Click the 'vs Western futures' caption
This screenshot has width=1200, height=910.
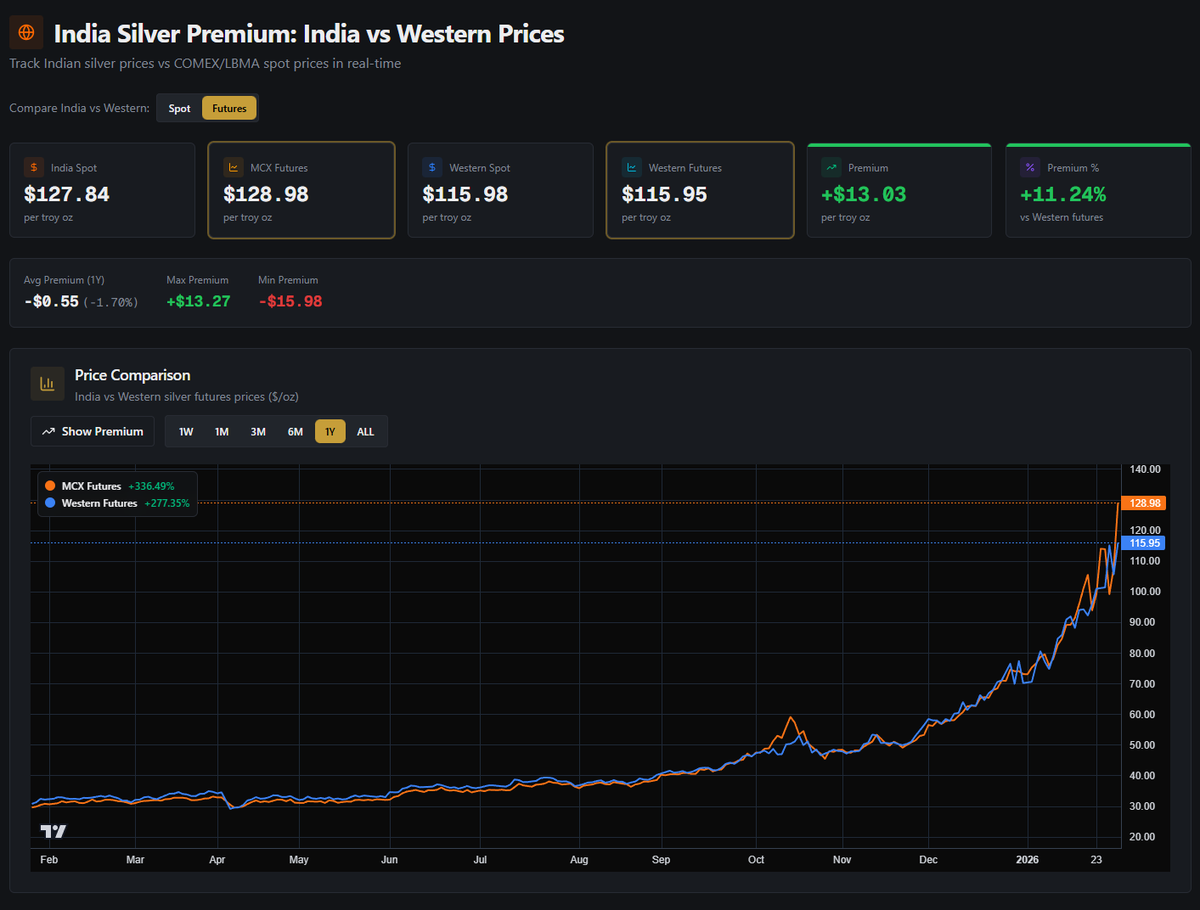1061,217
